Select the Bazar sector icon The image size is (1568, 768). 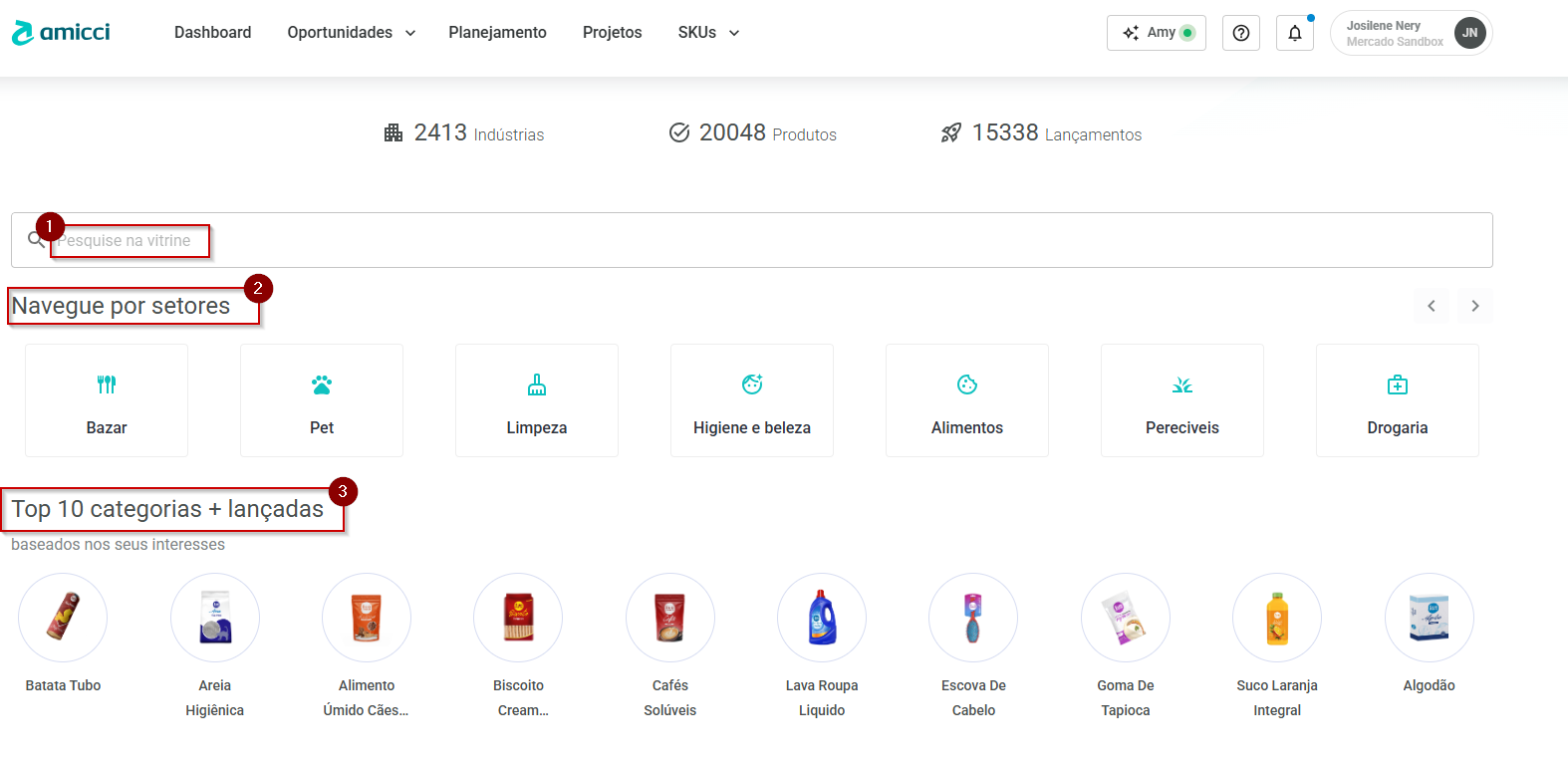[107, 384]
